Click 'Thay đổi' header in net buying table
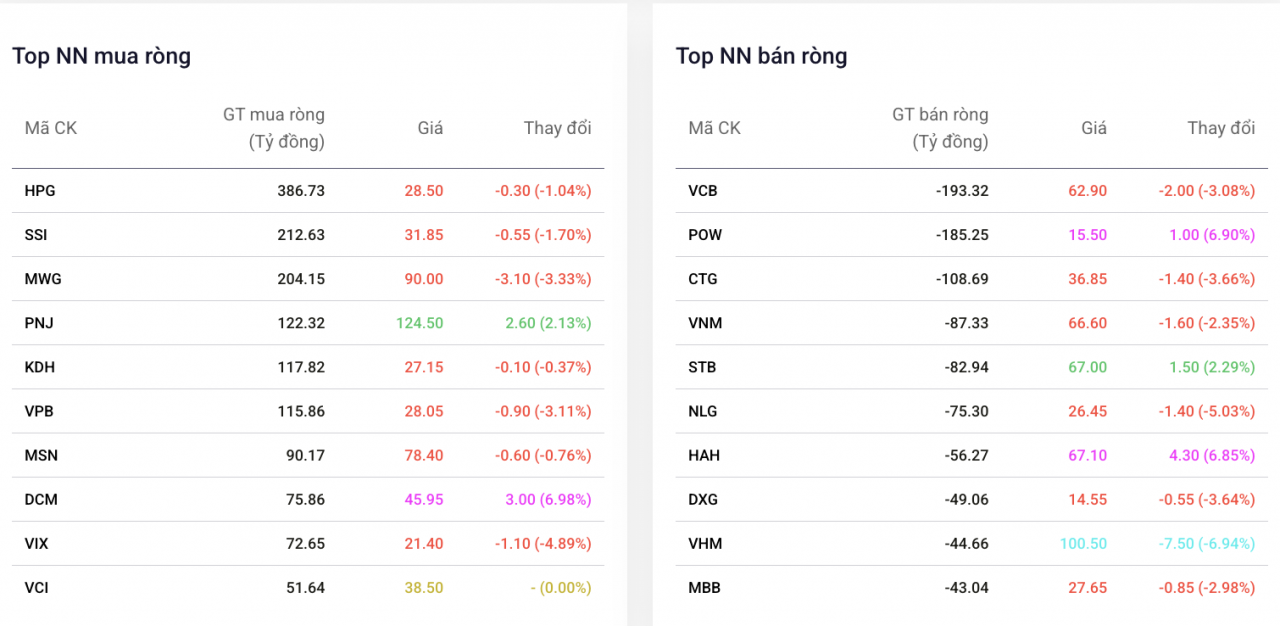The height and width of the screenshot is (626, 1280). point(557,128)
